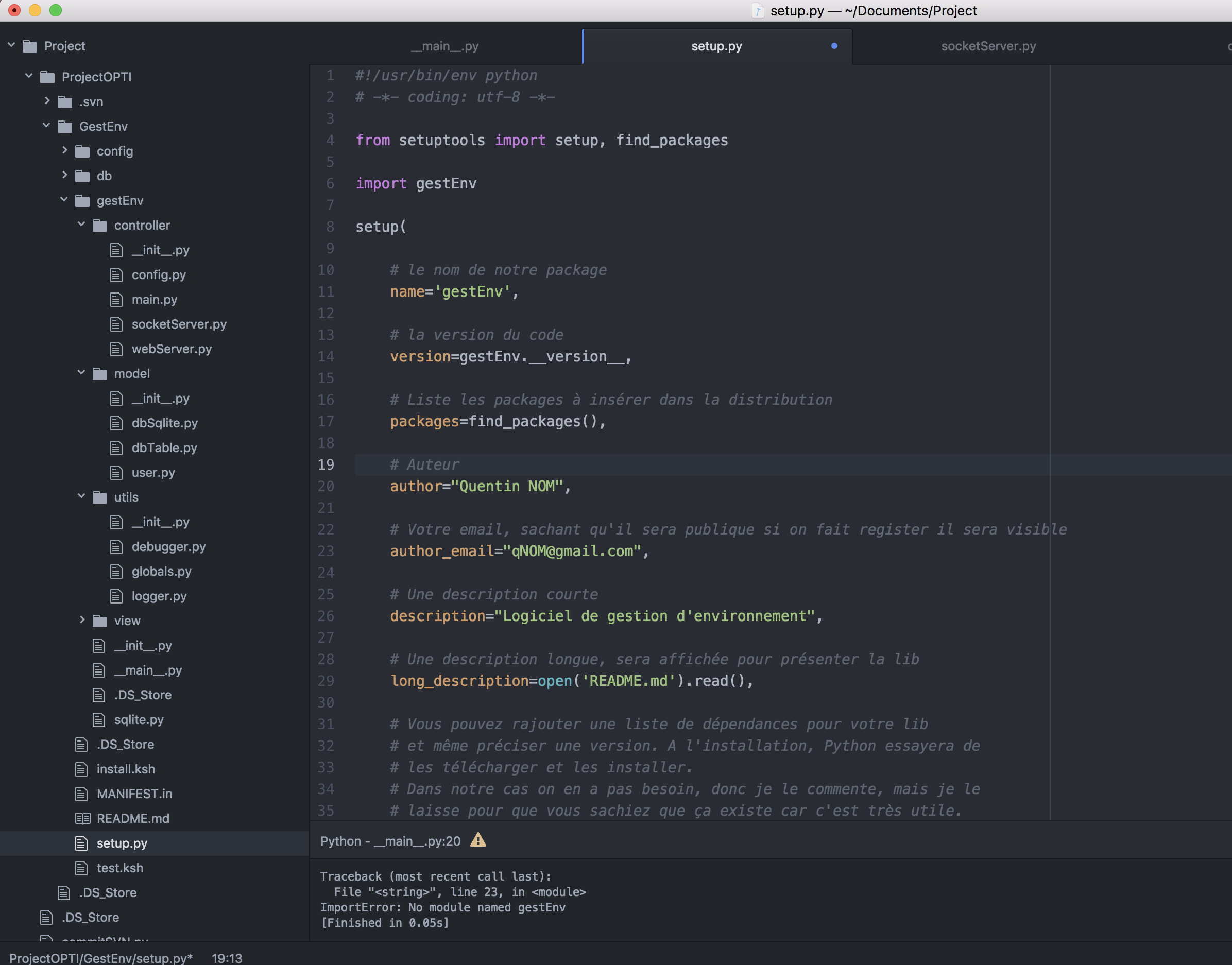Place cursor on the author_email line
This screenshot has height=965, width=1232.
[519, 551]
